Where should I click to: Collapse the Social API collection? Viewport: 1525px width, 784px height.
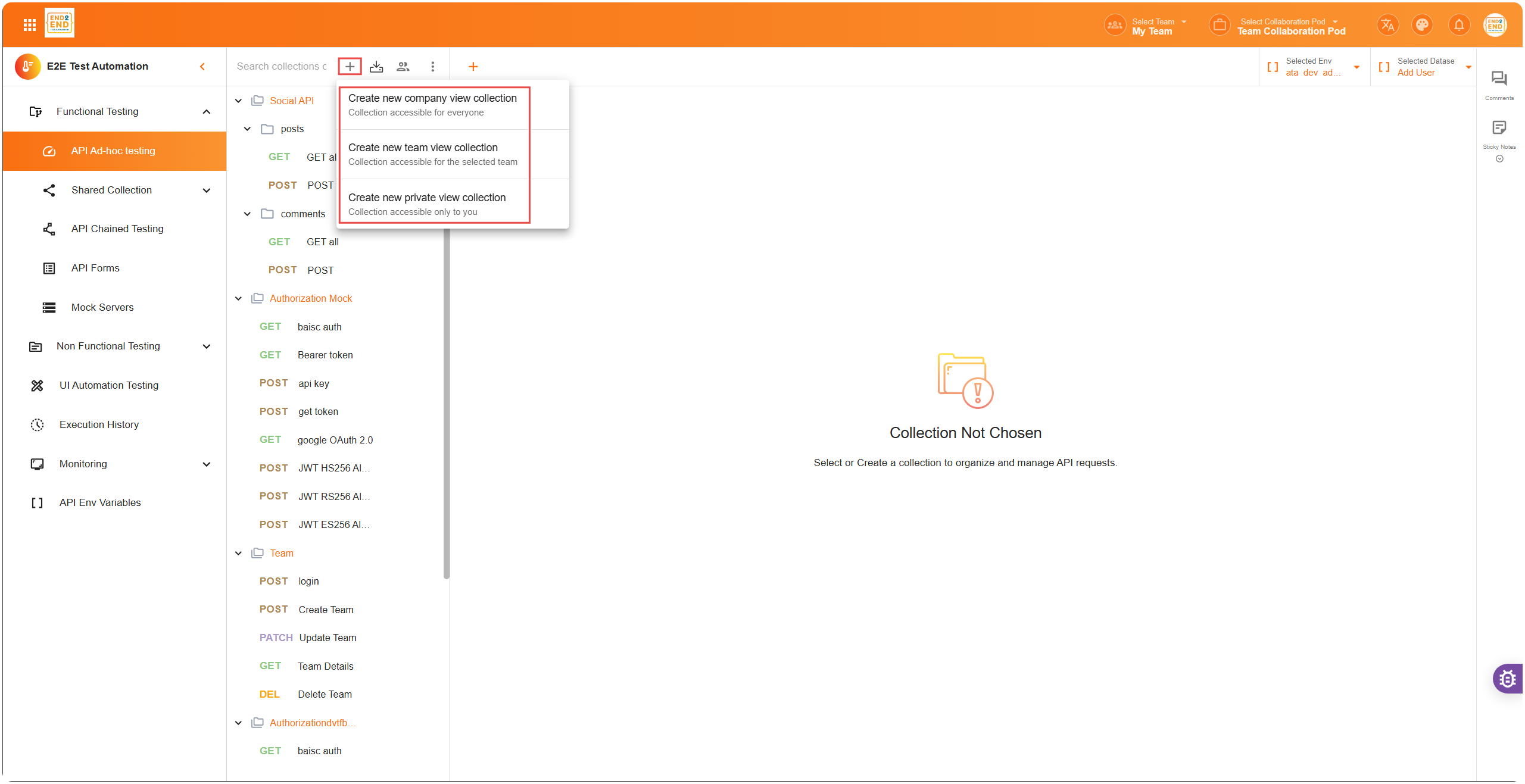pyautogui.click(x=239, y=101)
